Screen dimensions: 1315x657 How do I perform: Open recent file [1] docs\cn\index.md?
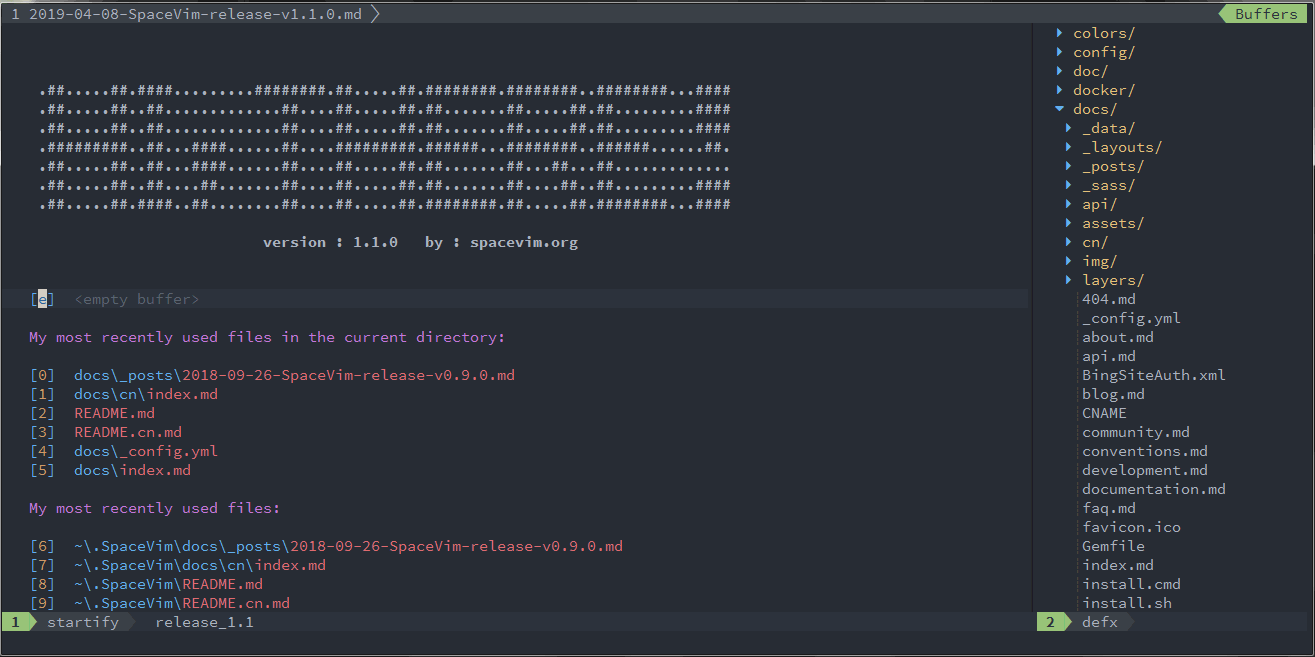click(123, 394)
